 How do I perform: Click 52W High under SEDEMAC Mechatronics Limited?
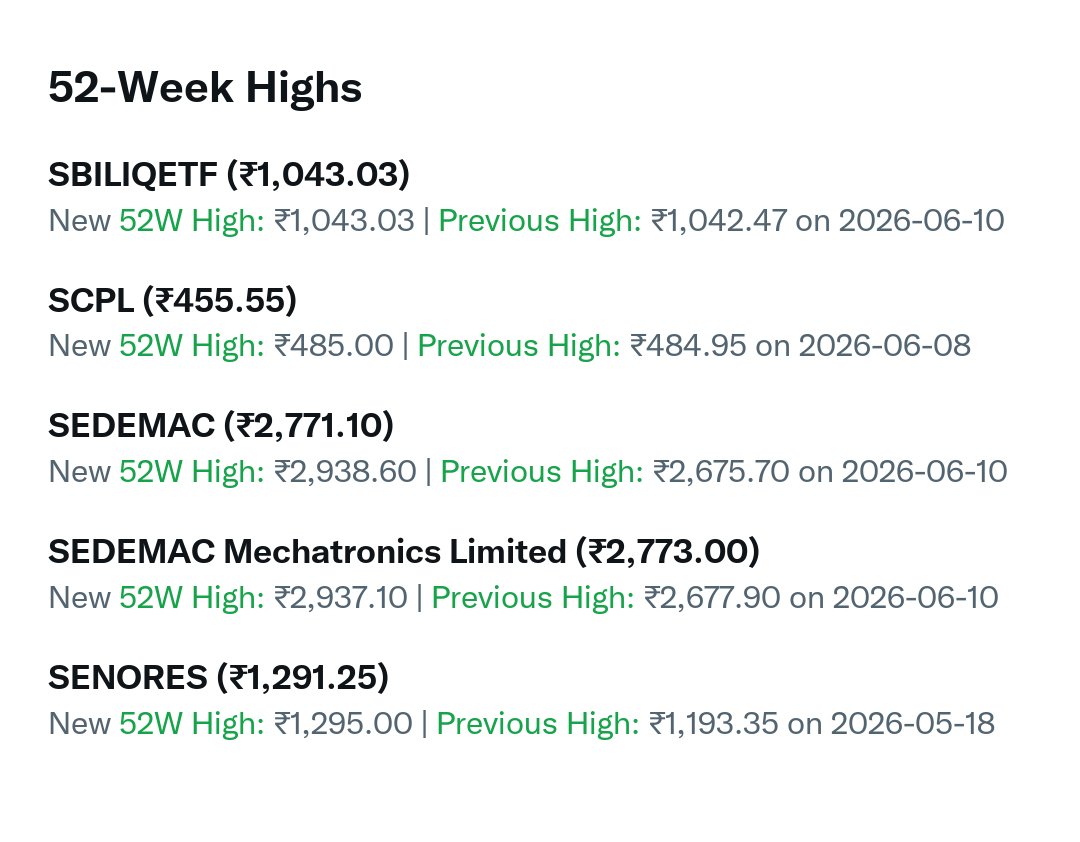[192, 597]
